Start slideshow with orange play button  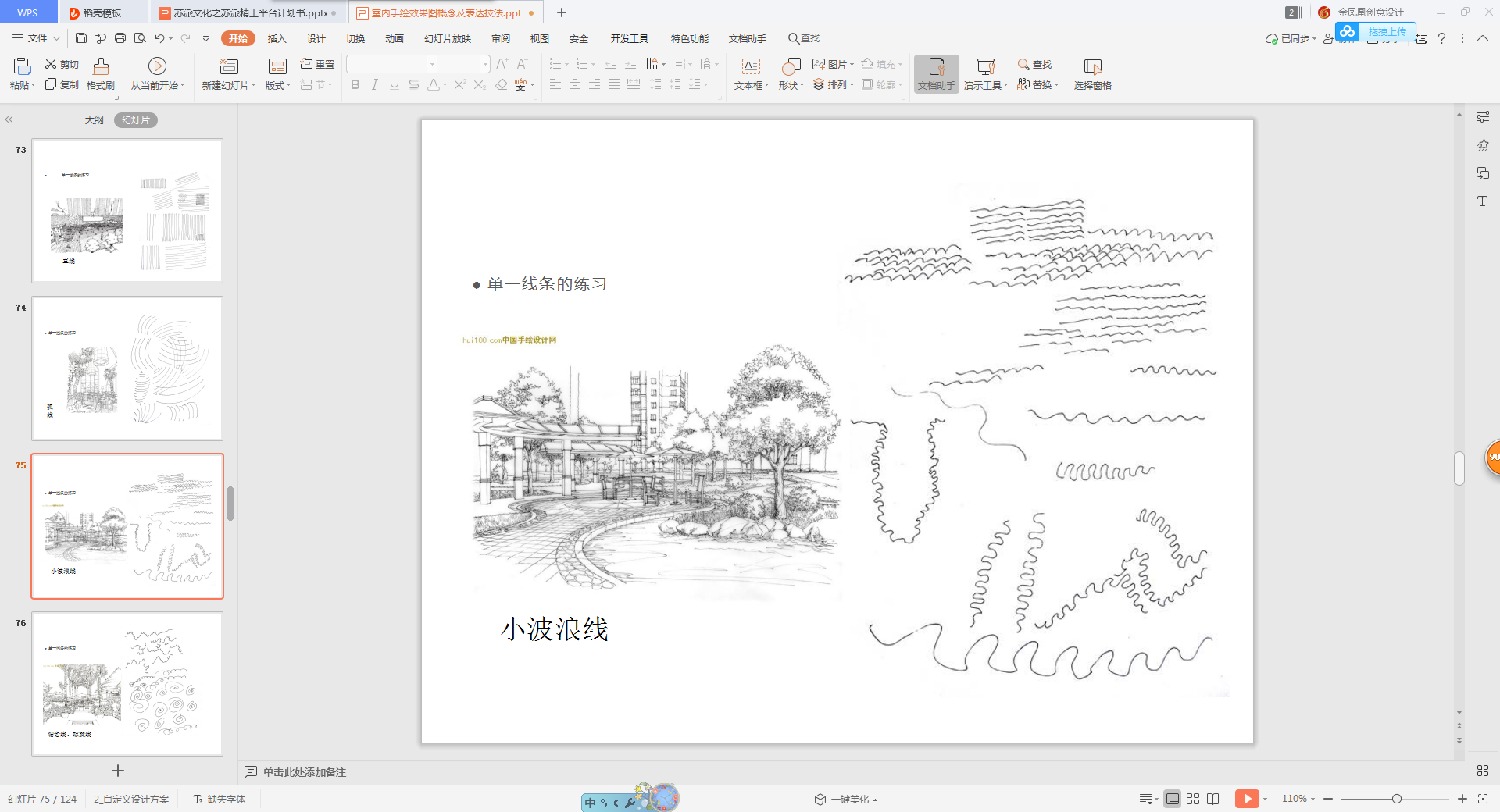(1246, 799)
